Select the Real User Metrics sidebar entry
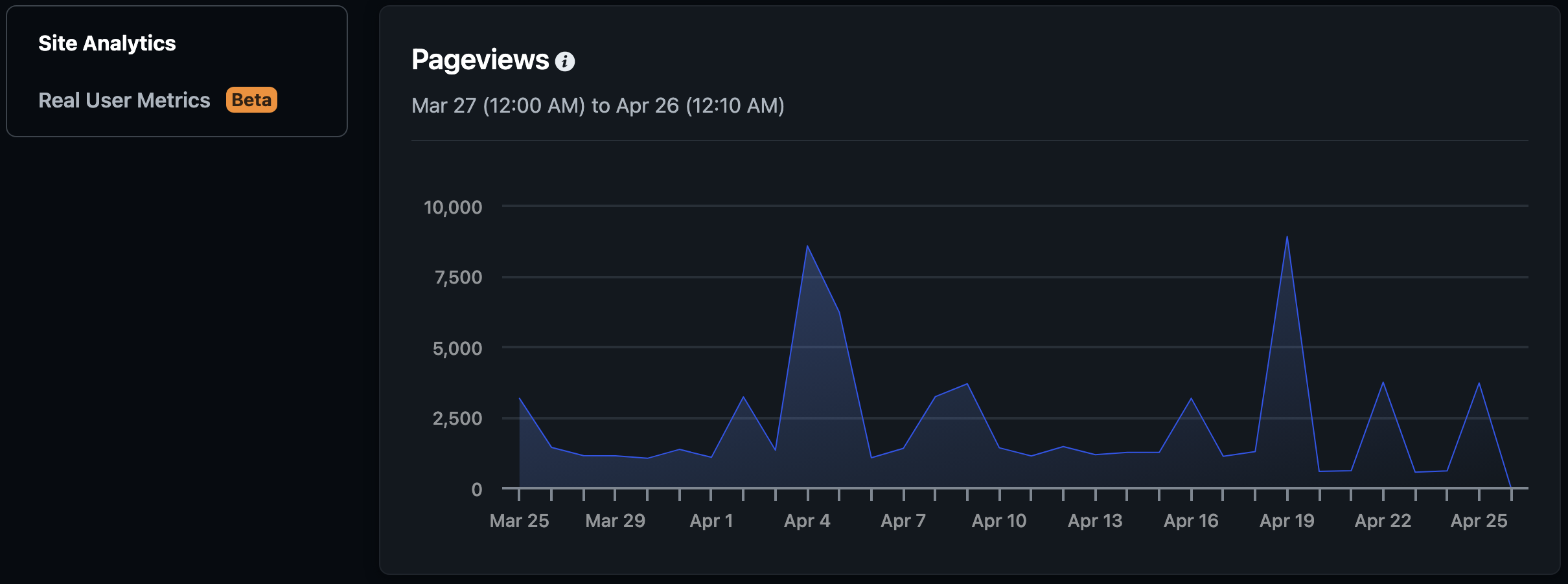 pyautogui.click(x=124, y=100)
